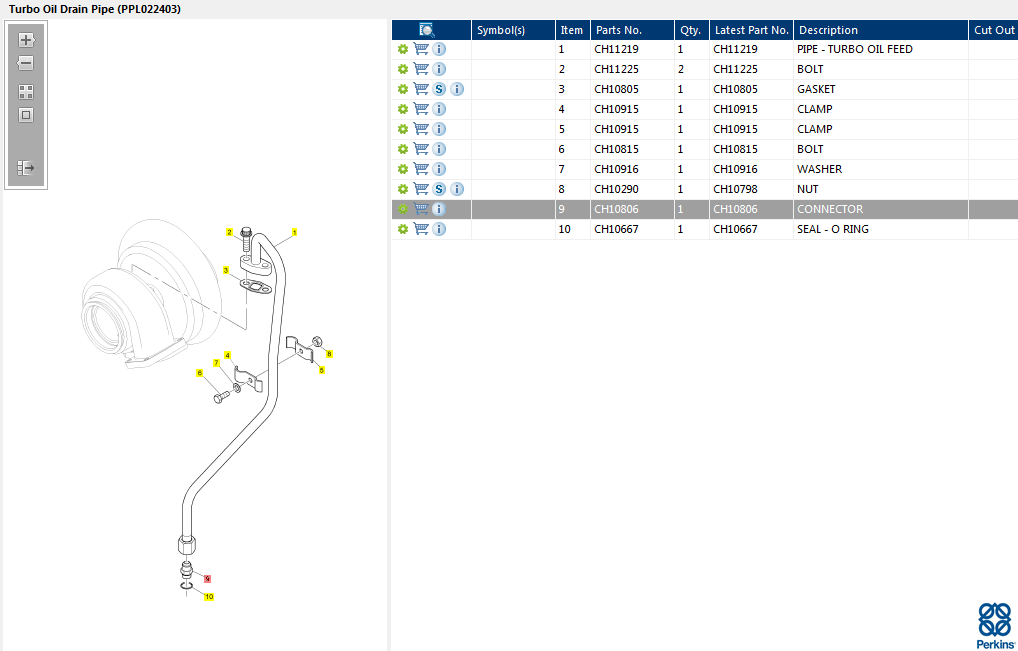Select highlighted callout 9 on diagram
The width and height of the screenshot is (1018, 651).
(x=208, y=578)
